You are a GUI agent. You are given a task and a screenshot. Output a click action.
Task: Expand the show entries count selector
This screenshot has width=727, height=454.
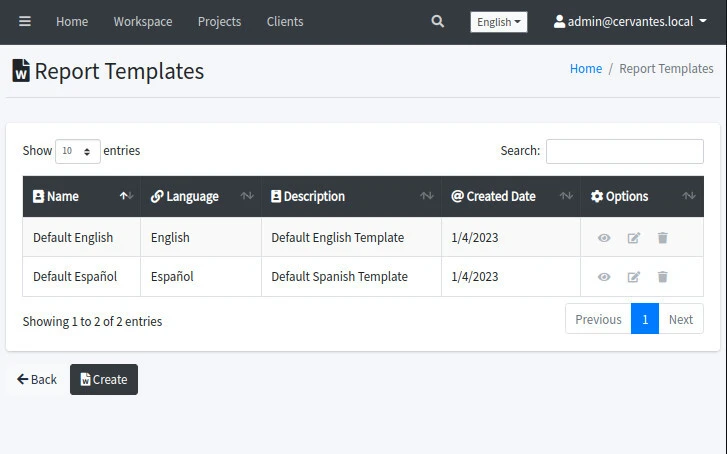click(77, 151)
